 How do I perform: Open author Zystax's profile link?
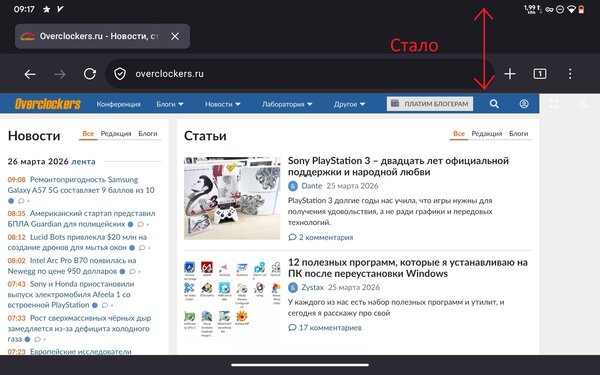coord(313,287)
